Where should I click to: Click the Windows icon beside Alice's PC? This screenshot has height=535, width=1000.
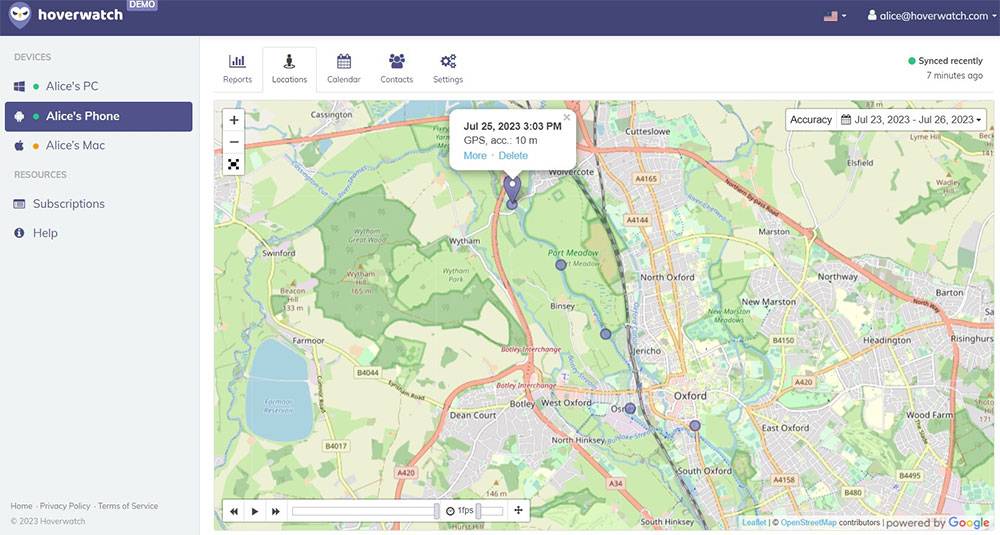(19, 86)
